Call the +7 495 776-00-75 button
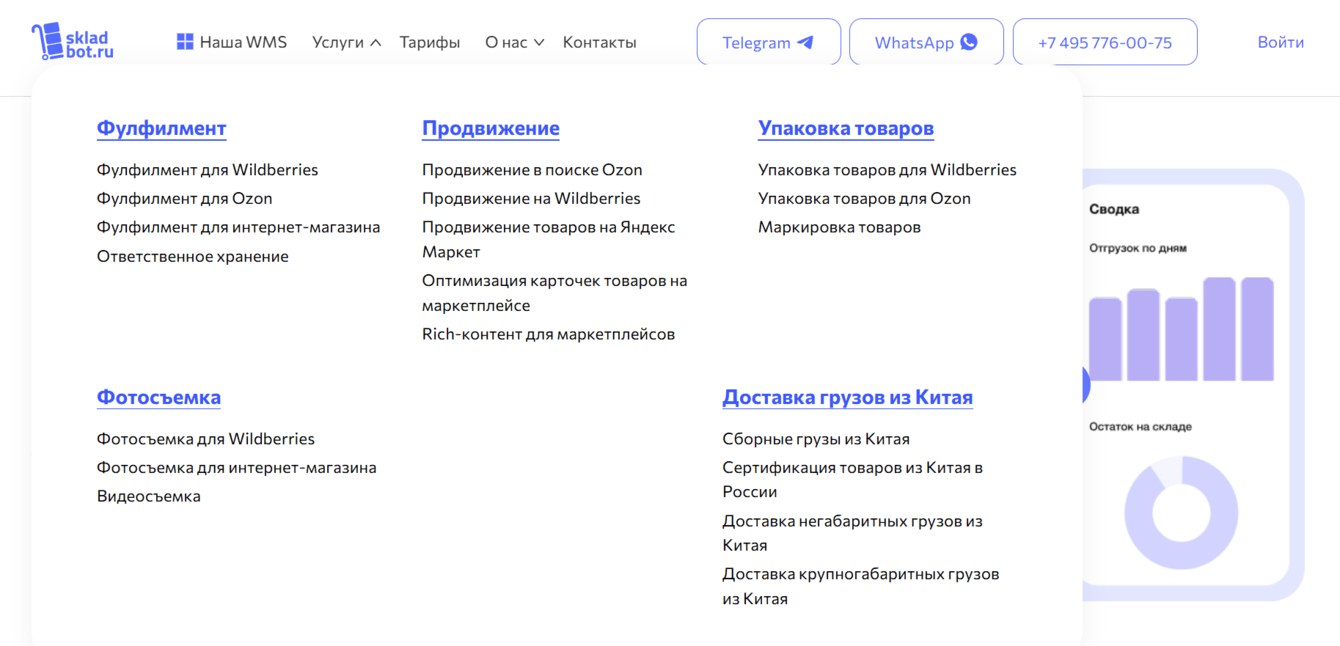Screen dimensions: 1340x646 pyautogui.click(x=1105, y=42)
